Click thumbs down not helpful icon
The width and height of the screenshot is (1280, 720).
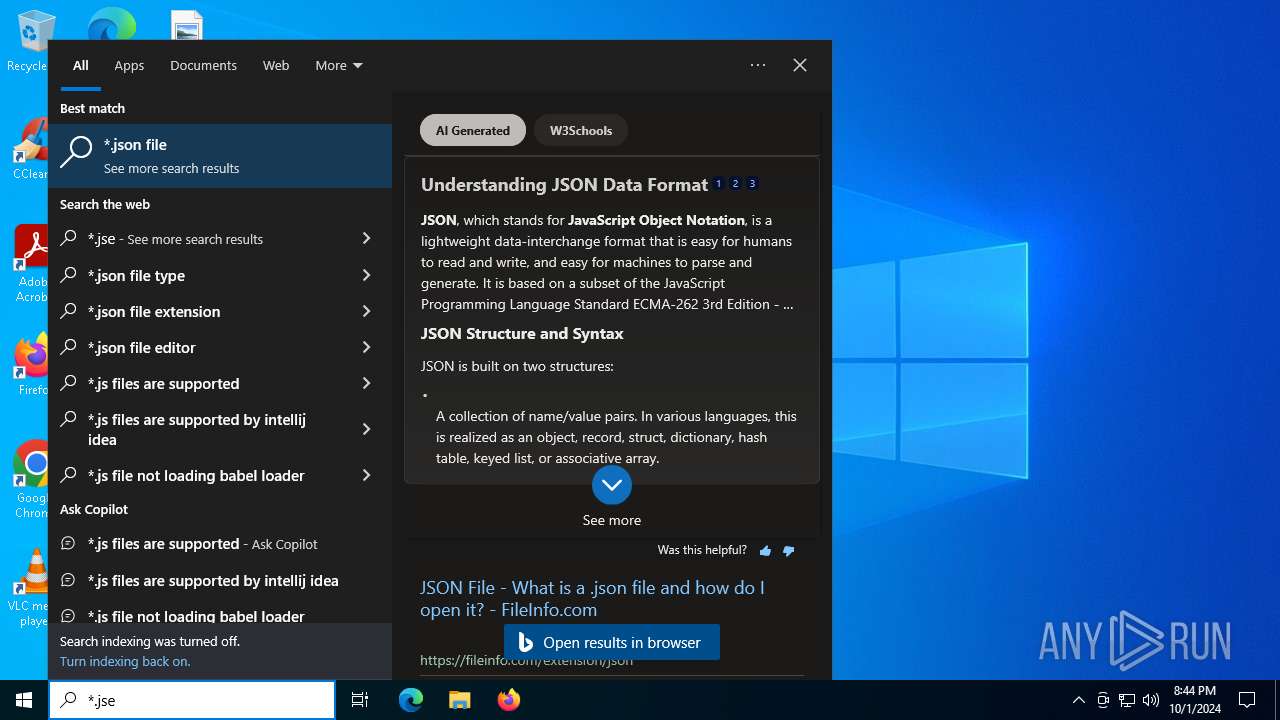tap(789, 551)
